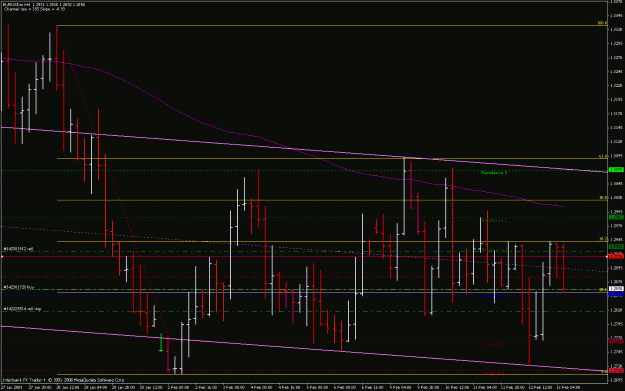This screenshot has height=391, width=625.
Task: Select the Fibonacci 38.2 level label
Action: [603, 239]
